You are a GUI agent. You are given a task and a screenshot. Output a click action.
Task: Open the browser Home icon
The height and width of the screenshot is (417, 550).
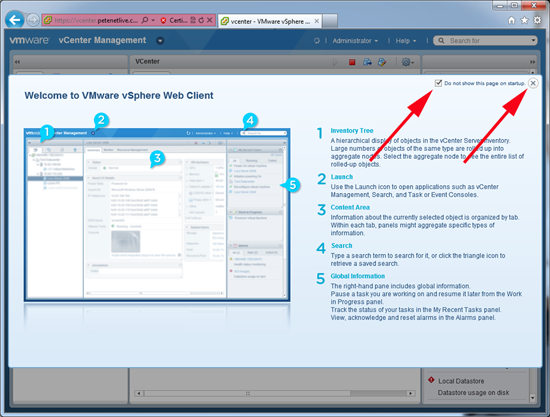511,20
